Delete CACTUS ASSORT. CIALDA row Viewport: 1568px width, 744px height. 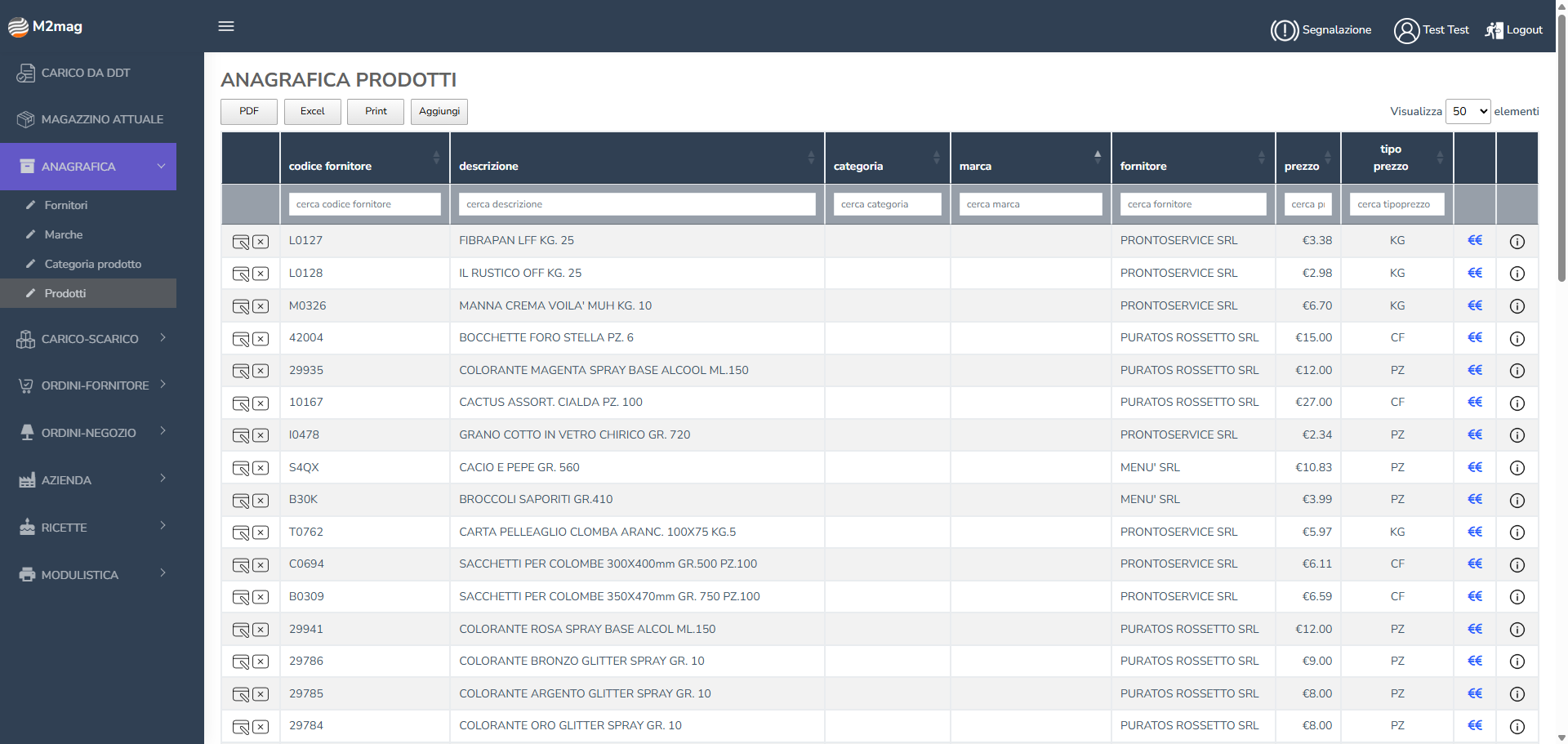(261, 403)
